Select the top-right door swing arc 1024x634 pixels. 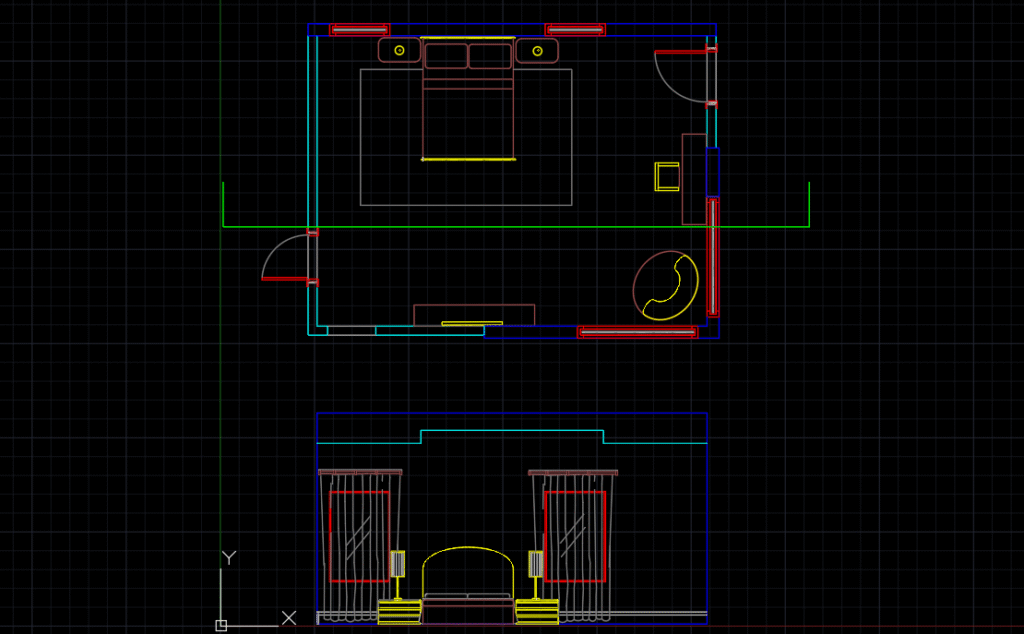tap(678, 77)
